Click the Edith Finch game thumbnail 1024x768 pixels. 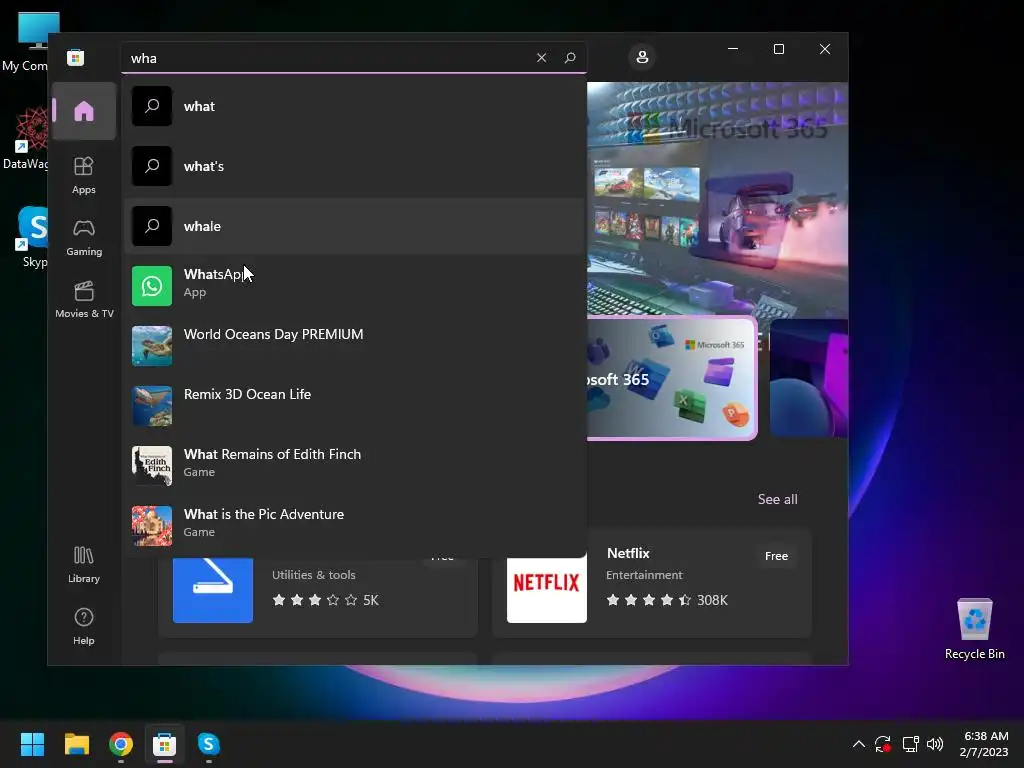tap(152, 466)
